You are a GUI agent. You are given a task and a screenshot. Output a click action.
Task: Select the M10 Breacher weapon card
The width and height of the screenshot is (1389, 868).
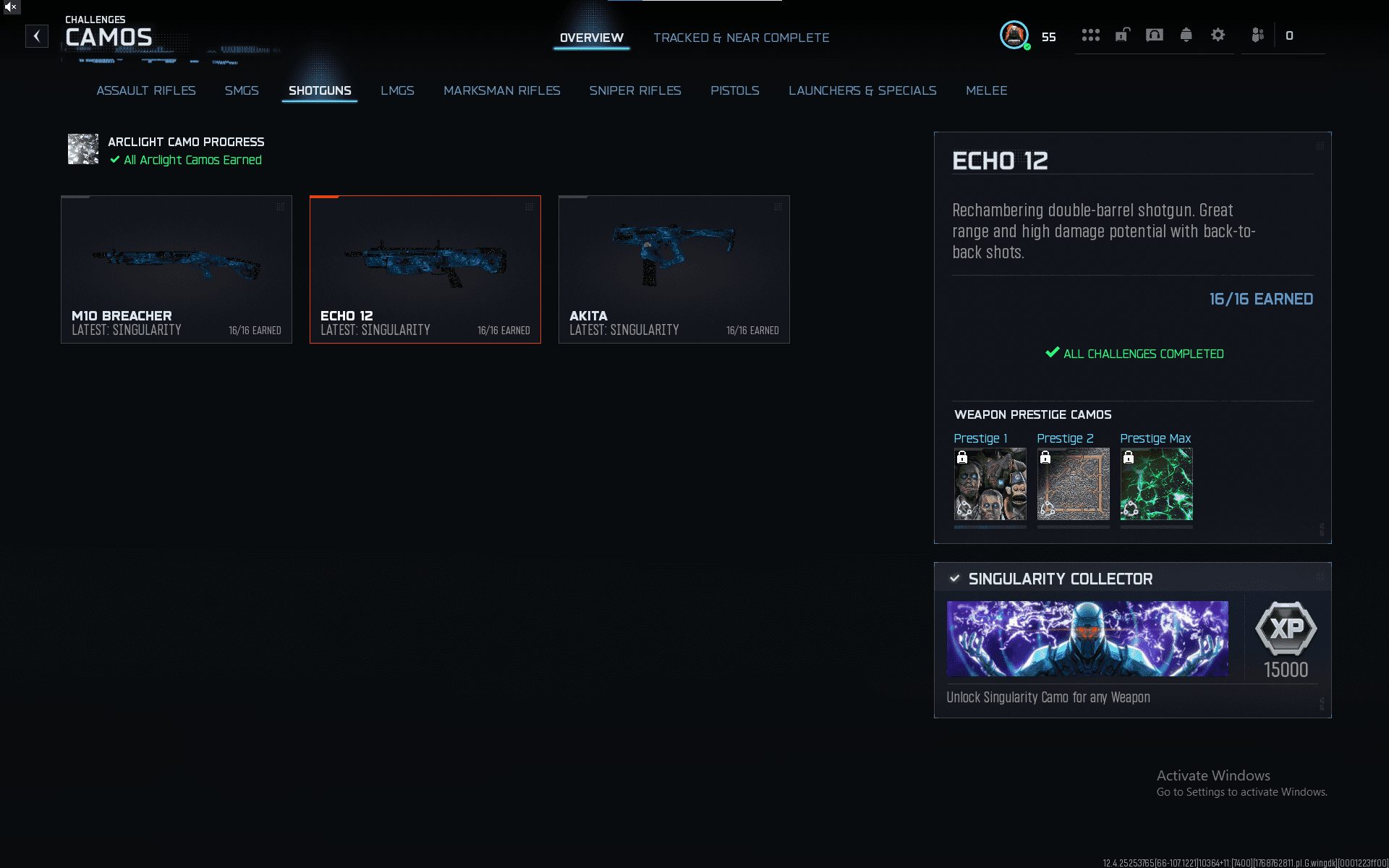pos(177,269)
